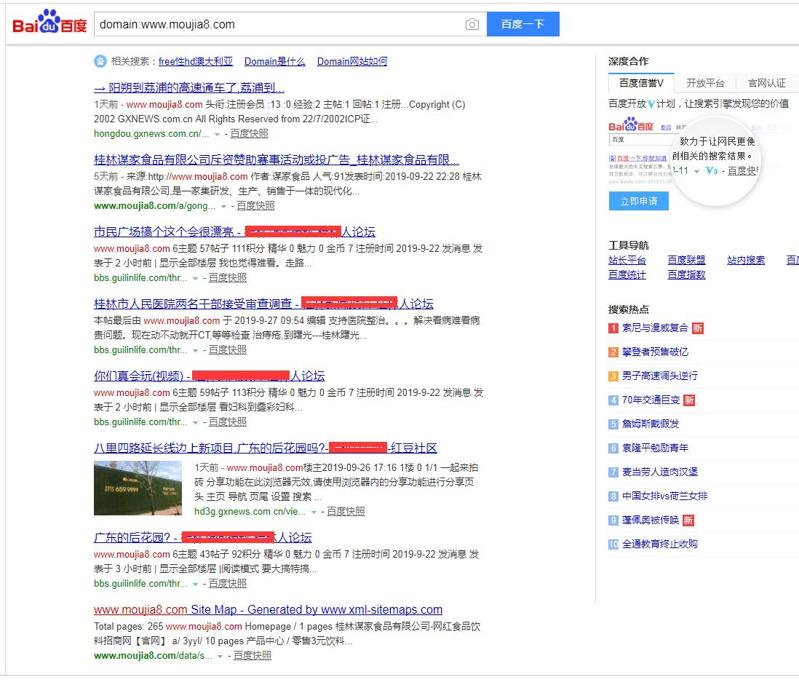Open 百度快照 for hongdou.gxnews.com.cn result

click(249, 134)
